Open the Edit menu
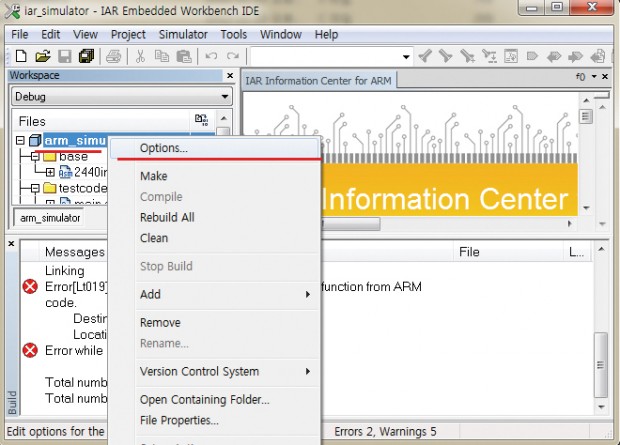This screenshot has width=620, height=445. (51, 34)
